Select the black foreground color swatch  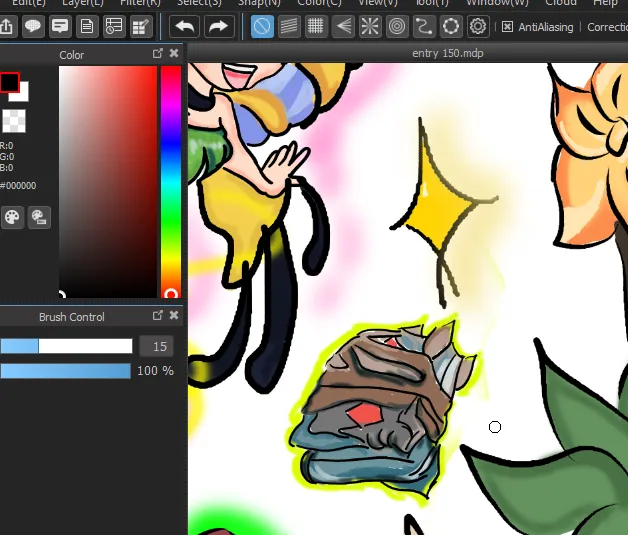pos(9,82)
